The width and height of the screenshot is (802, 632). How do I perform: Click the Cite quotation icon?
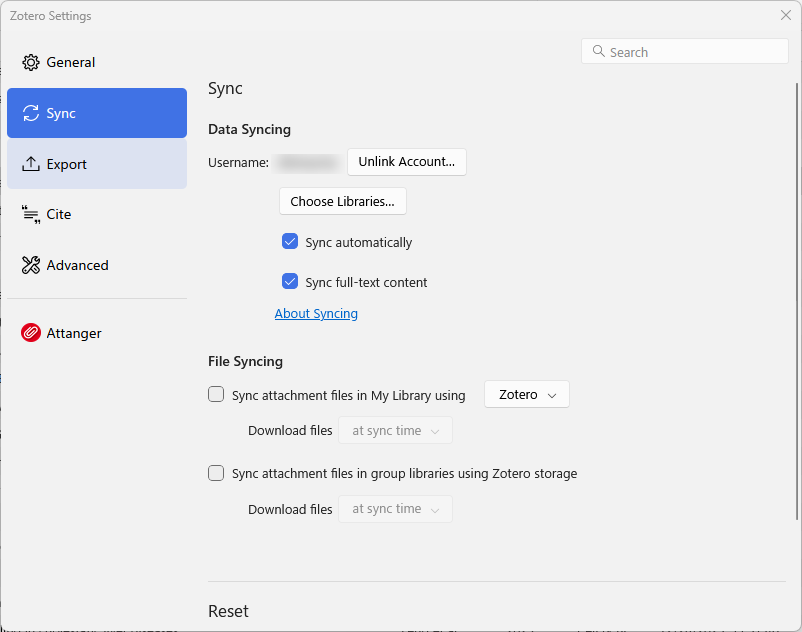point(31,214)
